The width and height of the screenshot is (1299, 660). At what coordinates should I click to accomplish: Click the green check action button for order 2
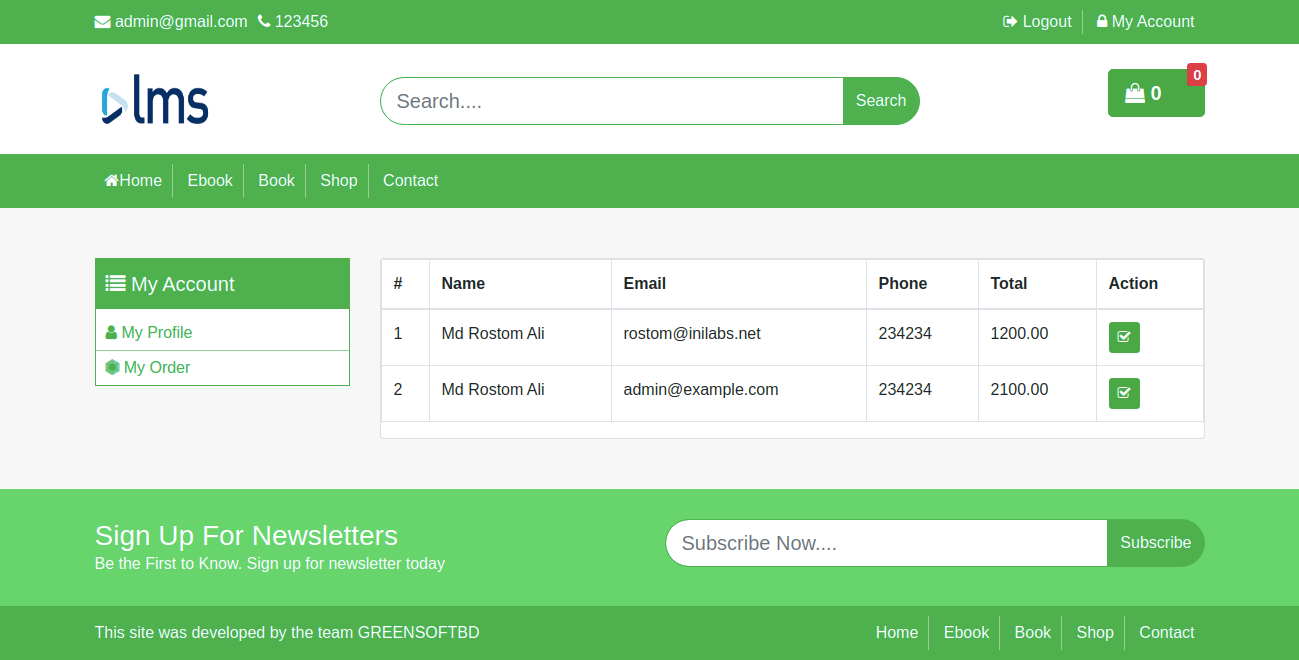pos(1123,393)
